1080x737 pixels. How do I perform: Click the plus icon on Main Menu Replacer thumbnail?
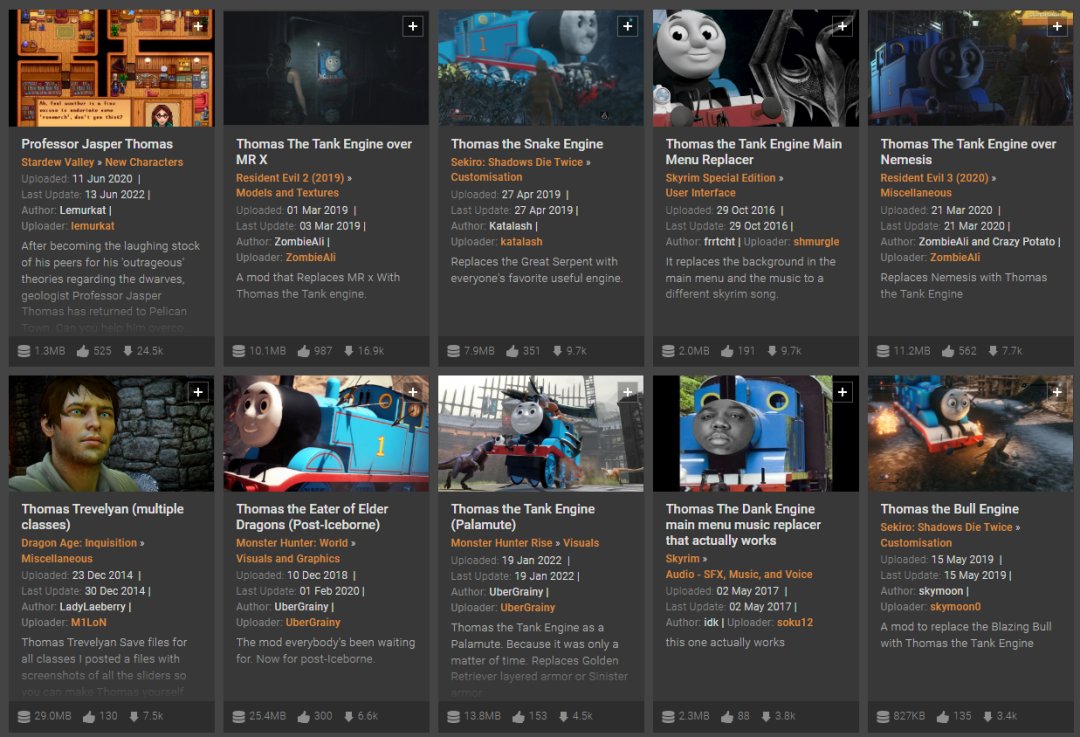click(842, 26)
